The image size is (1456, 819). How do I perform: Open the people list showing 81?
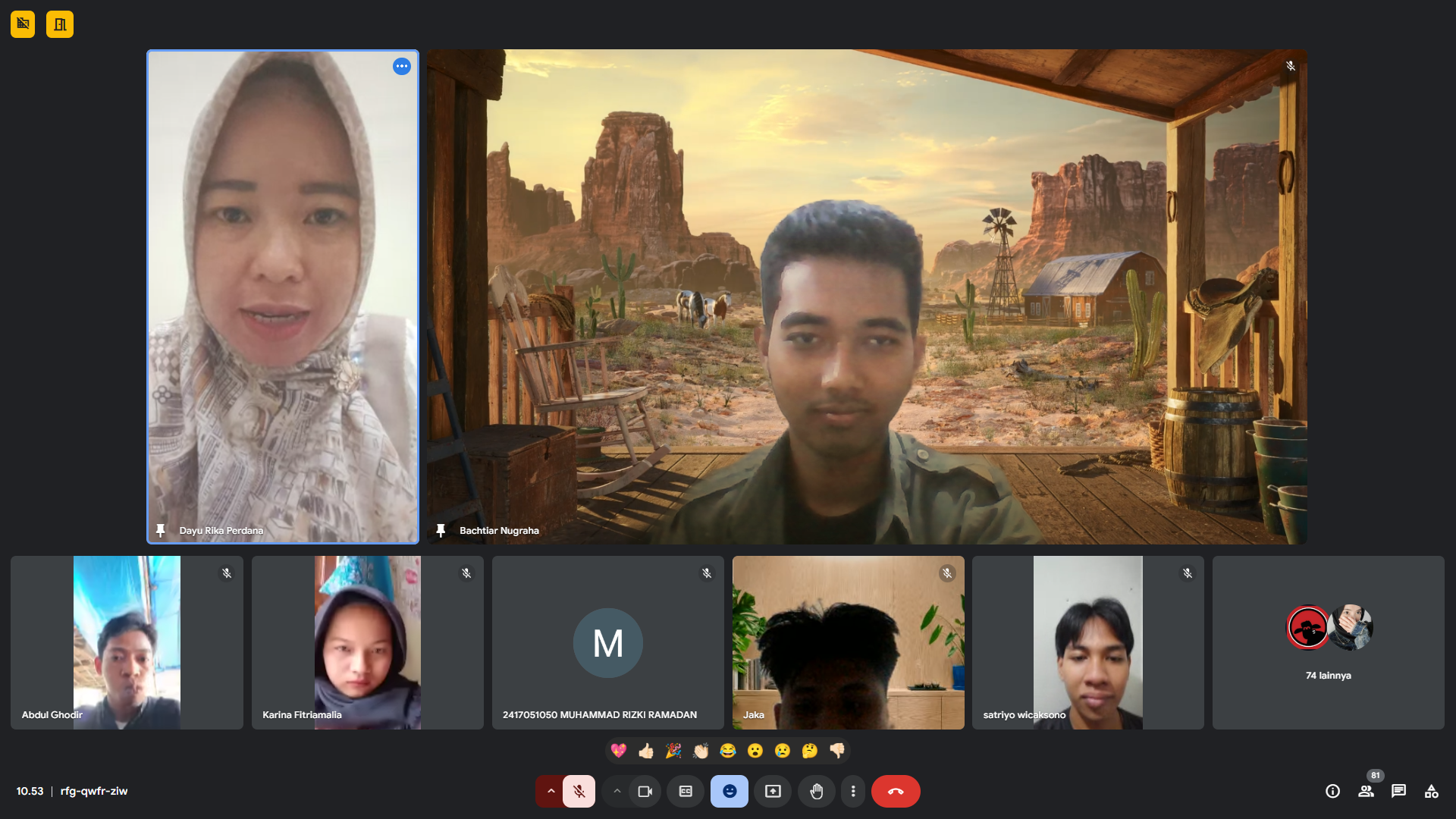coord(1366,791)
